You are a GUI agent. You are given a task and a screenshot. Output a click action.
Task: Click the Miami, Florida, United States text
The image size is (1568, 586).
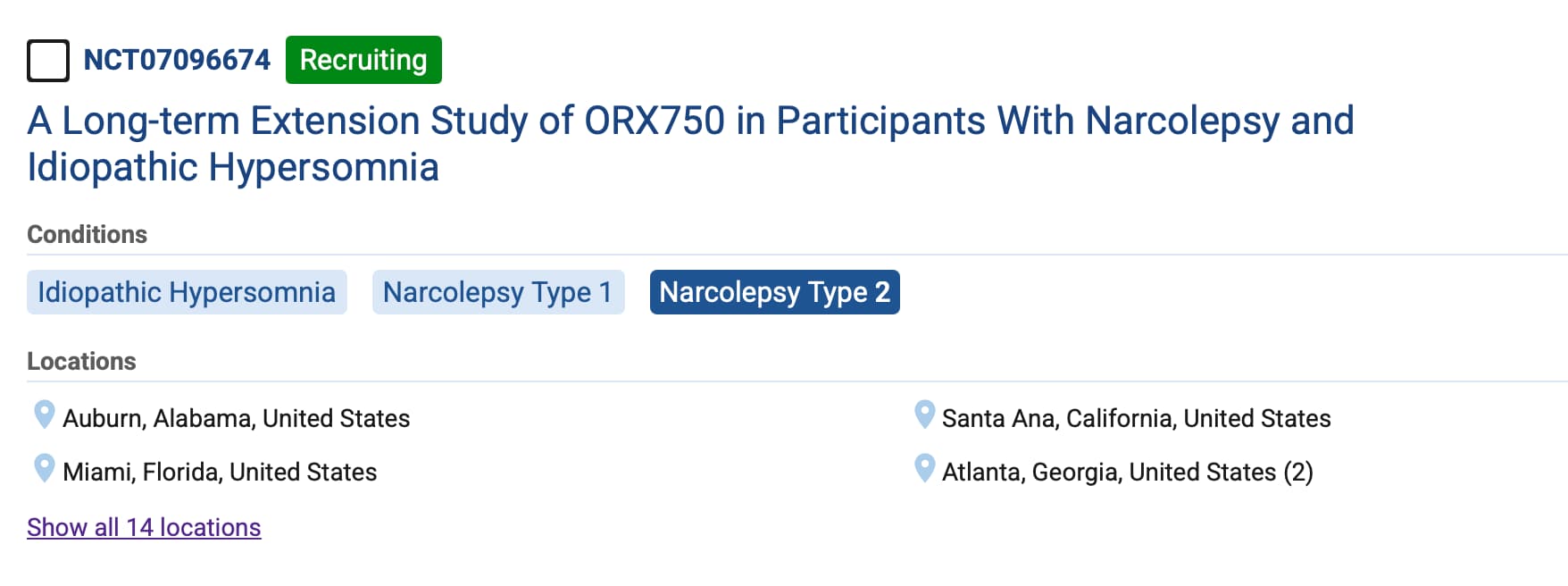[220, 472]
